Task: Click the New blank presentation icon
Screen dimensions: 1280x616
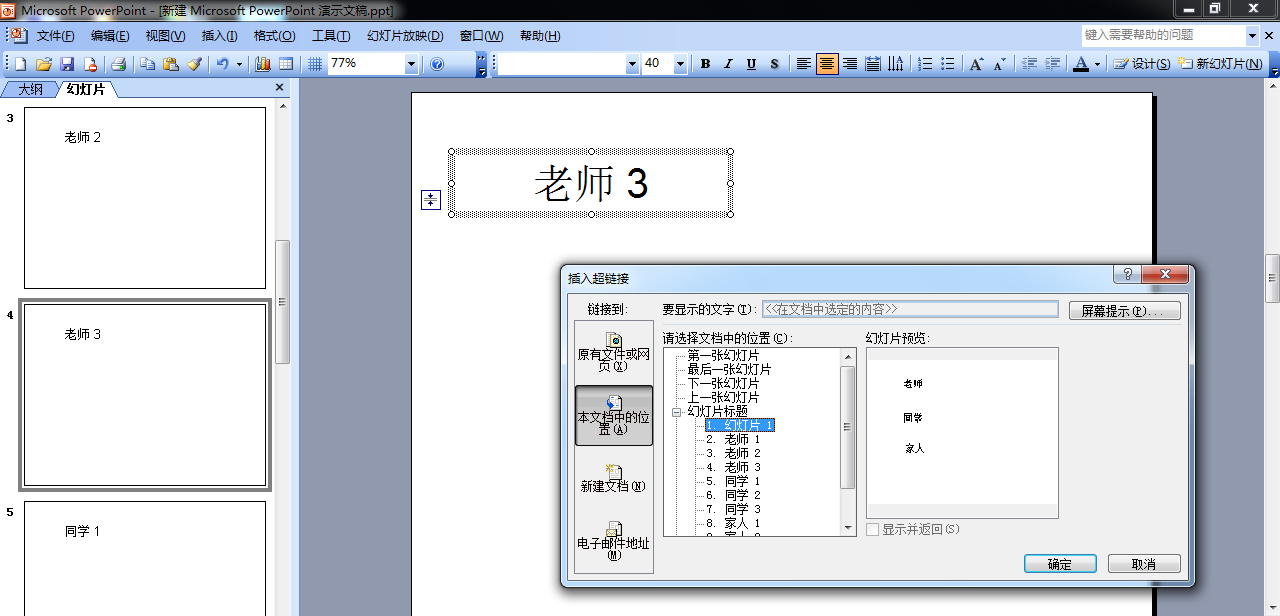Action: click(20, 64)
